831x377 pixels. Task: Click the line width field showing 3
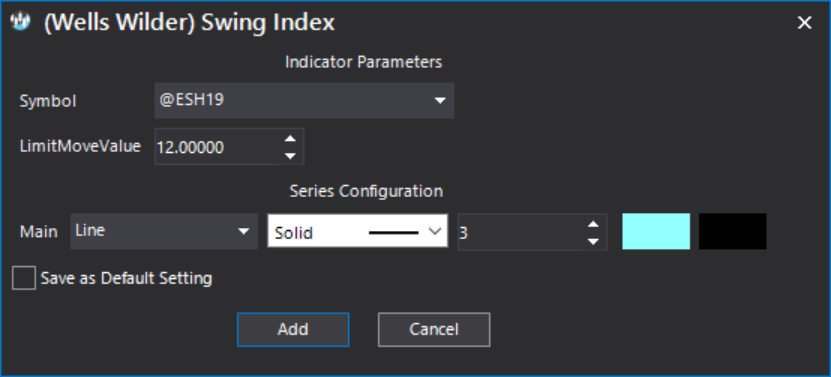click(x=519, y=232)
